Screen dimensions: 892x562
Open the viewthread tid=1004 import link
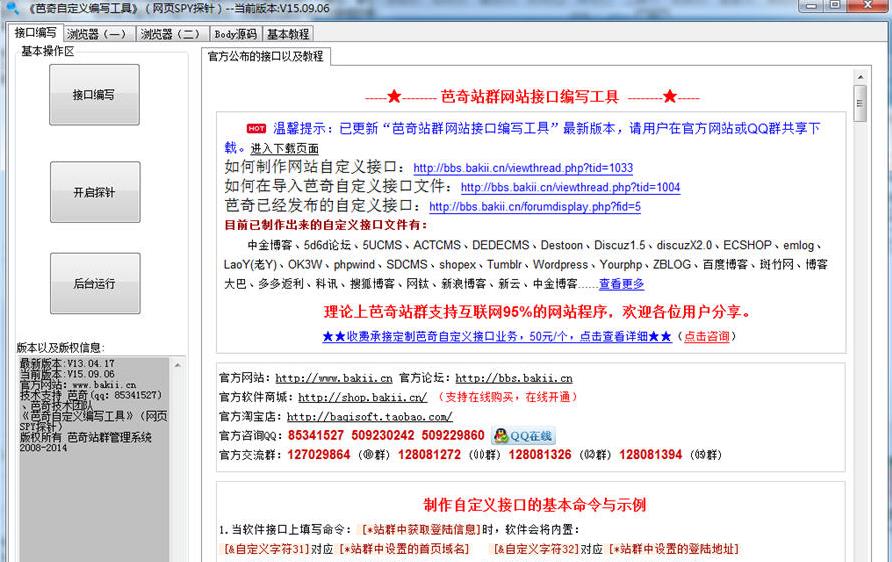pyautogui.click(x=570, y=187)
